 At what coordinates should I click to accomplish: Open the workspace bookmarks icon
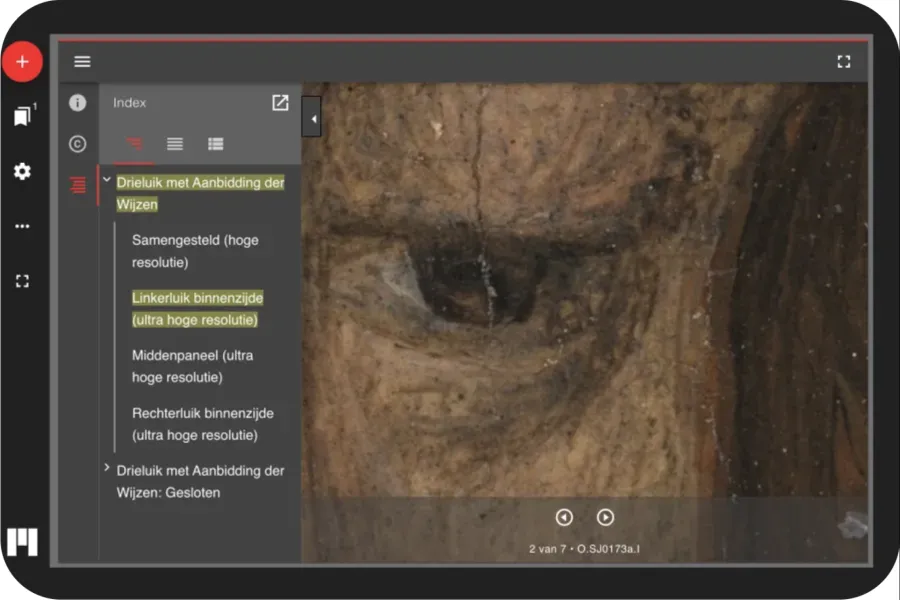coord(22,116)
